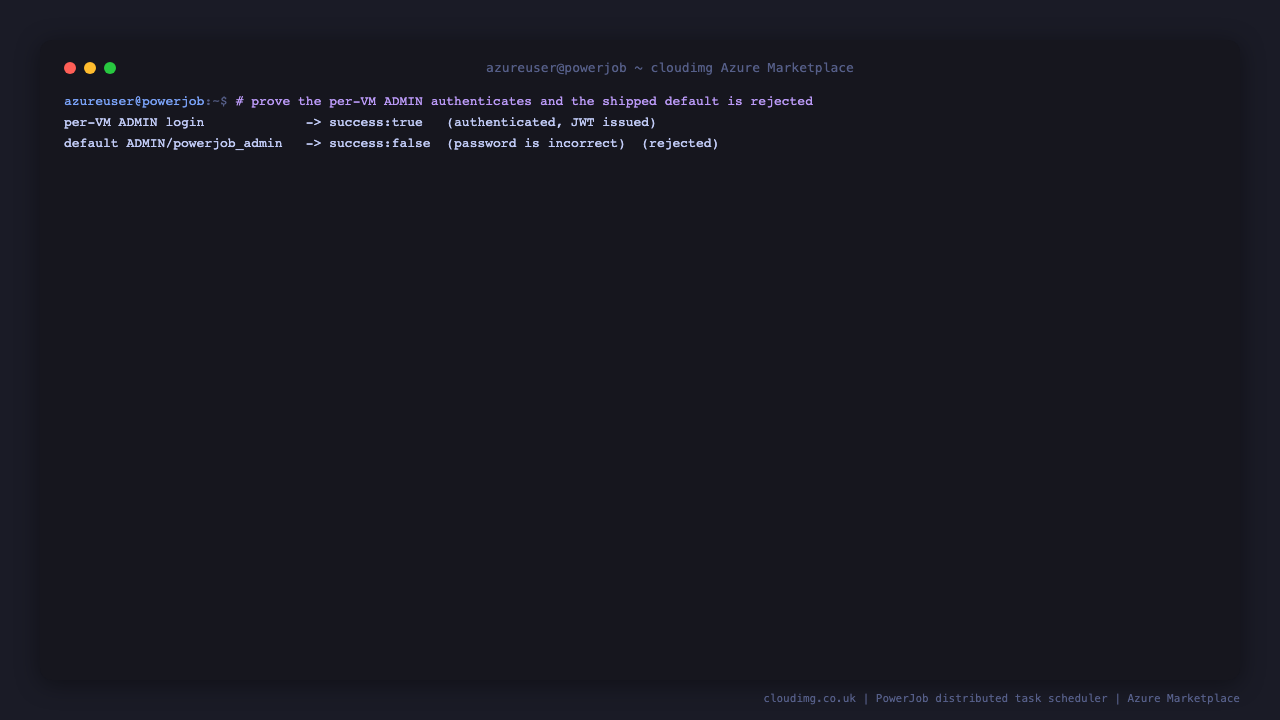Click the 'success:true' result
Image resolution: width=1280 pixels, height=720 pixels.
pos(376,122)
